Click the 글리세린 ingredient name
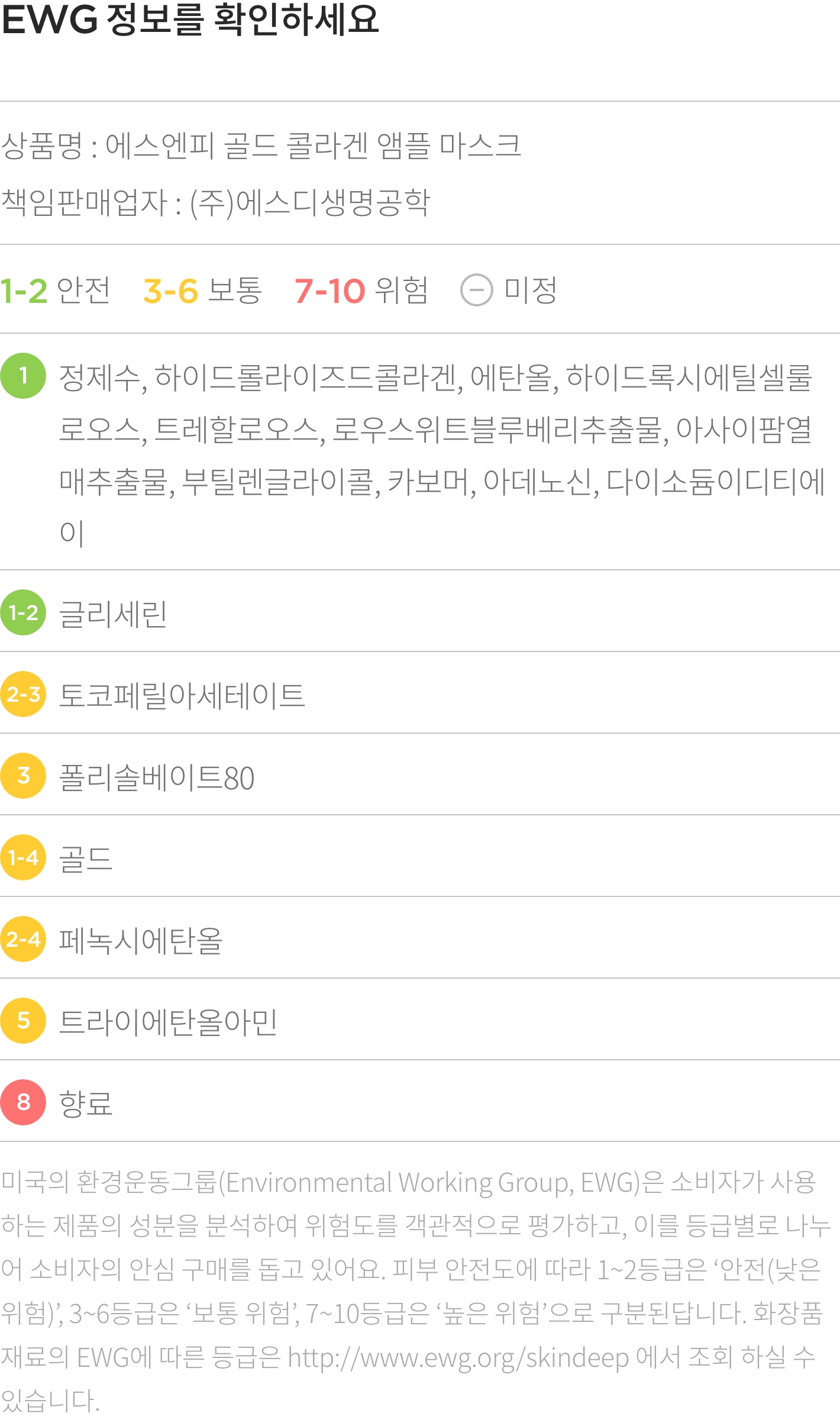Image resolution: width=840 pixels, height=1426 pixels. (x=113, y=614)
